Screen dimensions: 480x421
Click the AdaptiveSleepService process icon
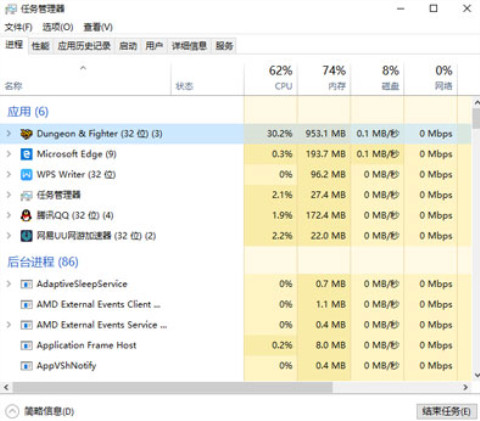click(26, 284)
